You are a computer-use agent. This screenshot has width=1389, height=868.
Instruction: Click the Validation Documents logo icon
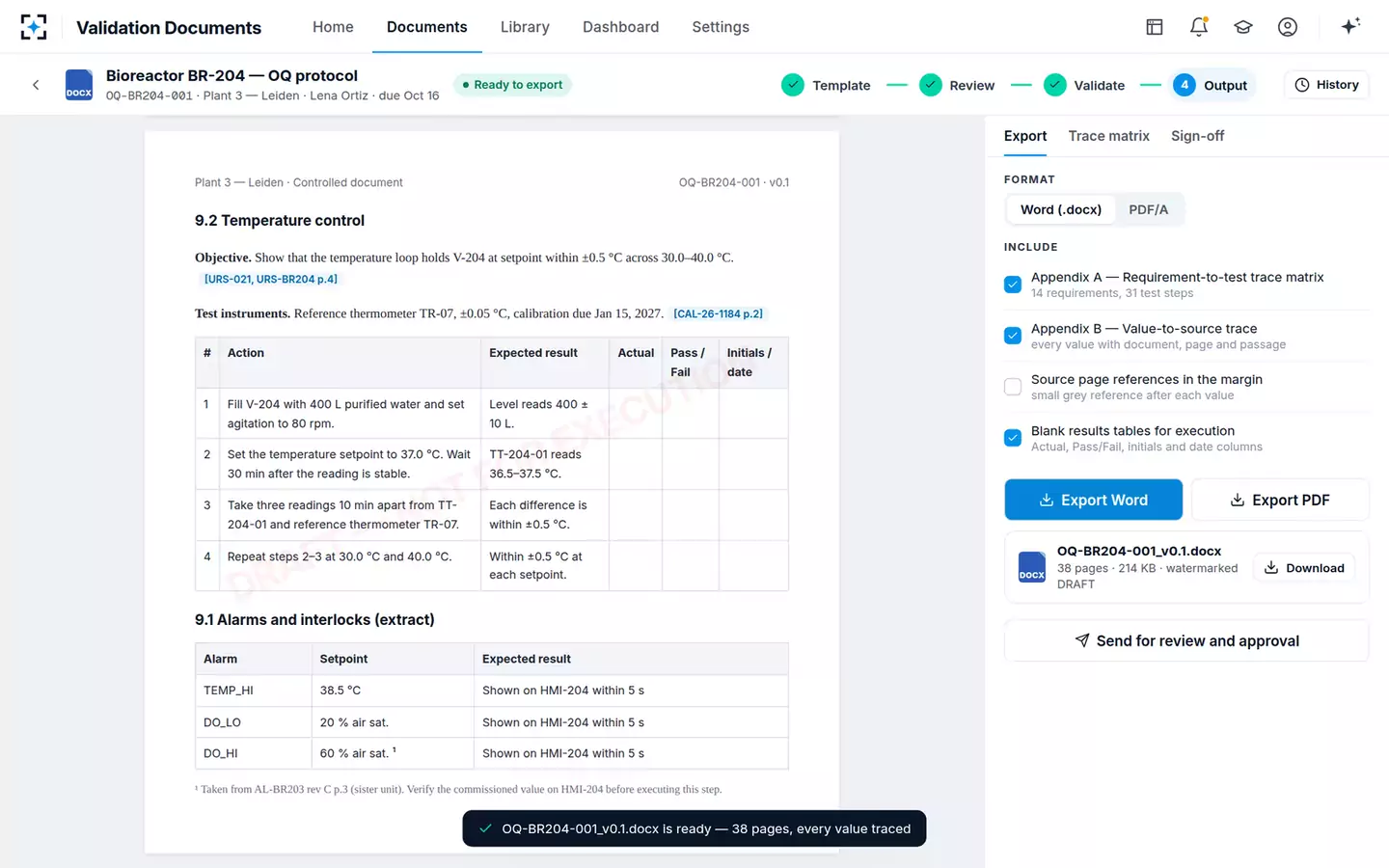(x=34, y=27)
